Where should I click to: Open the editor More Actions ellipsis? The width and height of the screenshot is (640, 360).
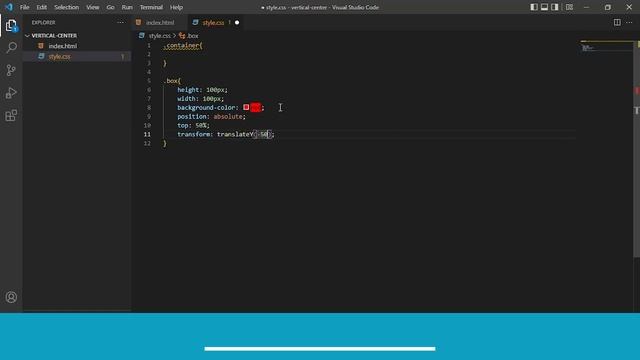[x=629, y=22]
